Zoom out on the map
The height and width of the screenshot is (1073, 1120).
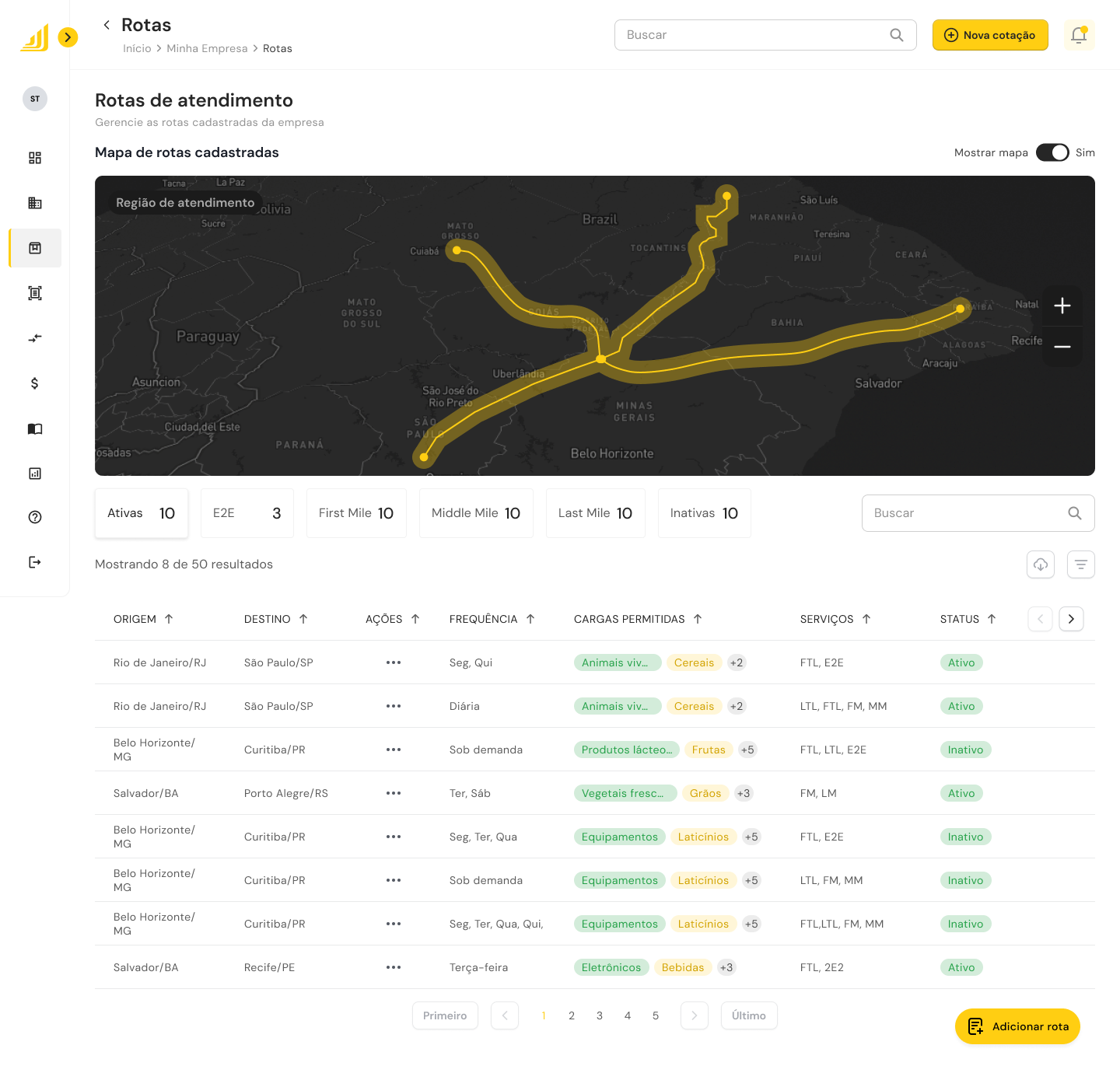coord(1062,347)
